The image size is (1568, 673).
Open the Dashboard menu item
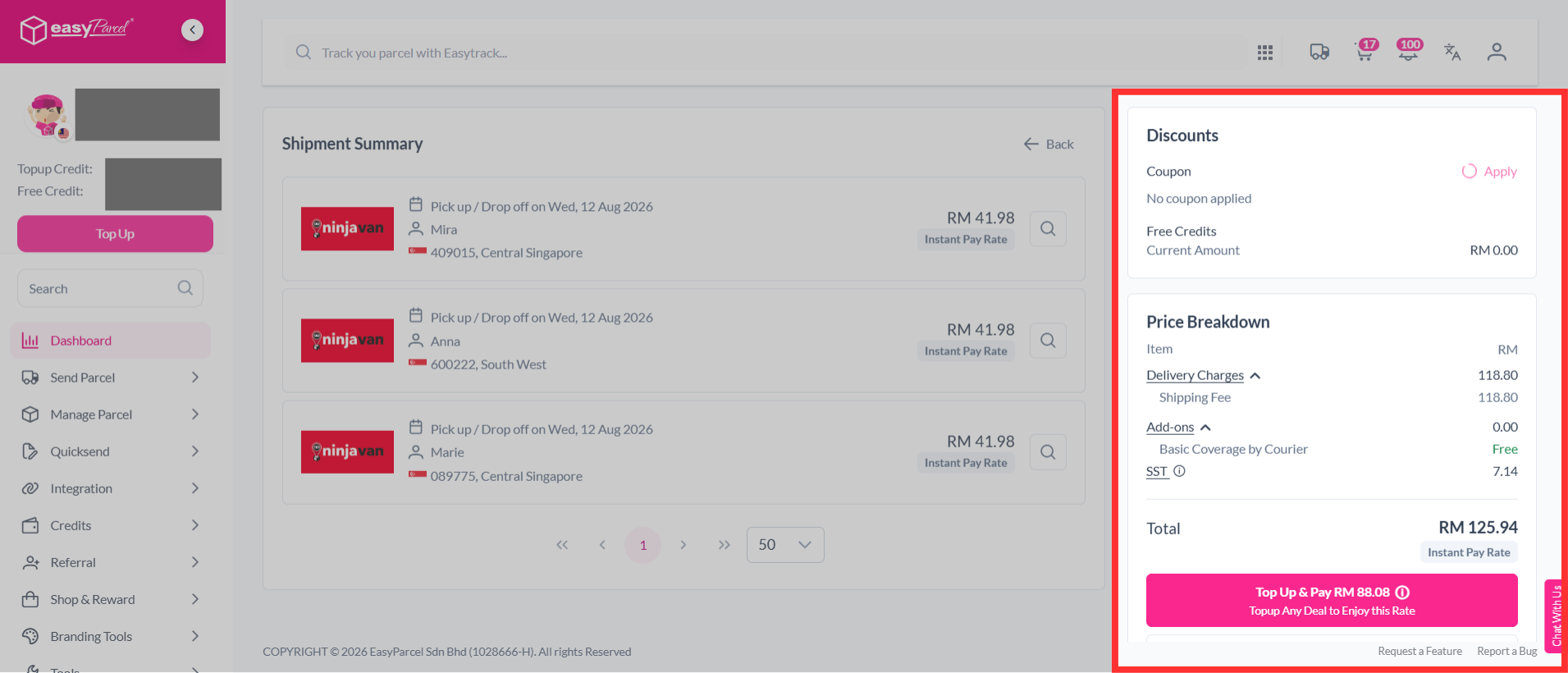tap(111, 341)
